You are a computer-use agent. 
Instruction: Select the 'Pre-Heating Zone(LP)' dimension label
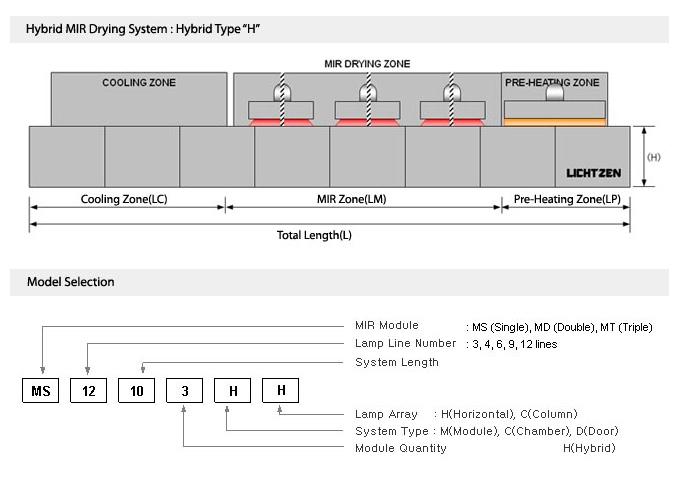tap(567, 199)
